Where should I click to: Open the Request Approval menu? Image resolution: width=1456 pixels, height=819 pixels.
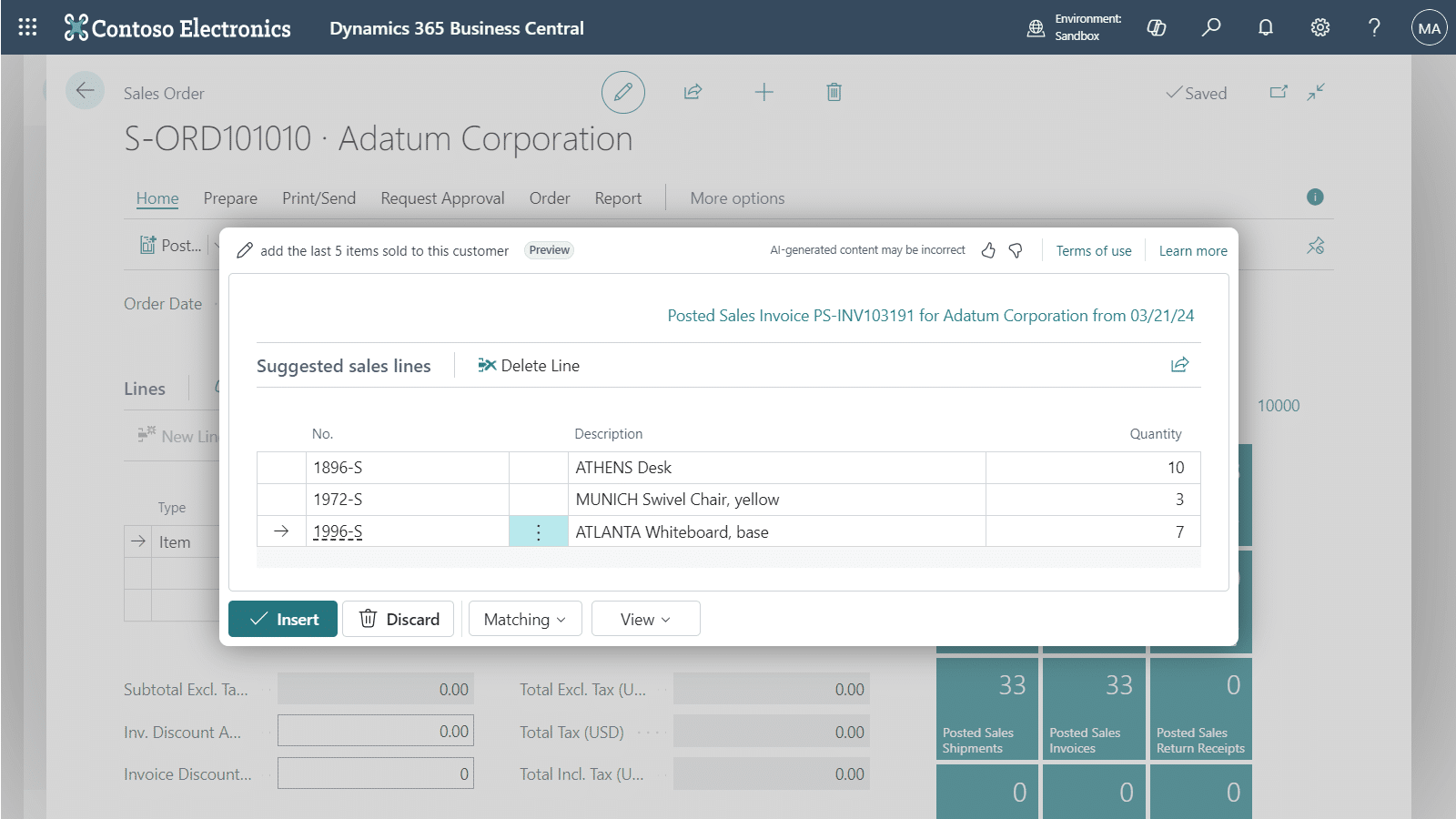pos(442,198)
